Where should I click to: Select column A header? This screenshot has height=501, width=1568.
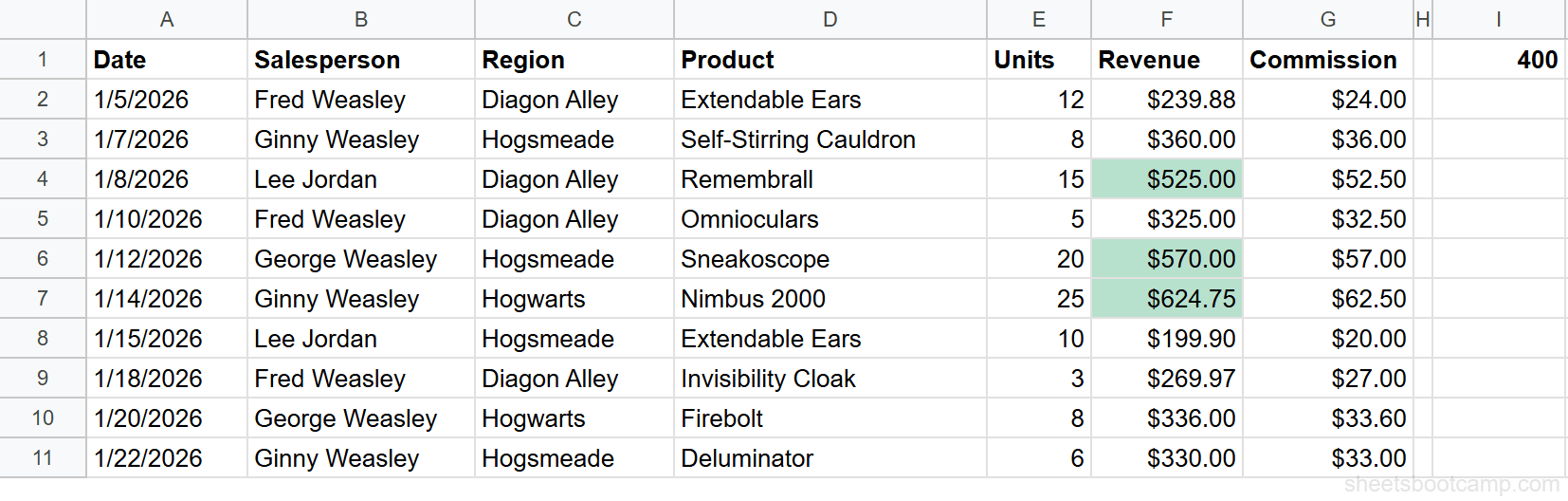167,19
